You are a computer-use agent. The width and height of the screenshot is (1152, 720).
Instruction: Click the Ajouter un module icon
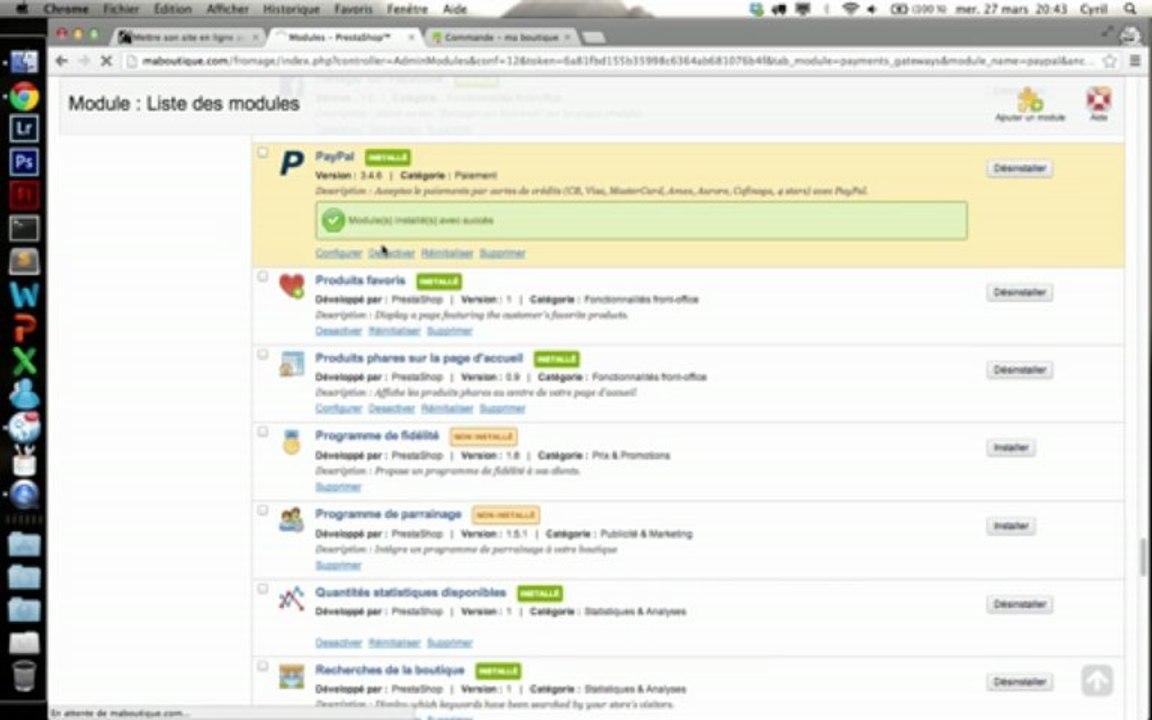pos(1030,99)
